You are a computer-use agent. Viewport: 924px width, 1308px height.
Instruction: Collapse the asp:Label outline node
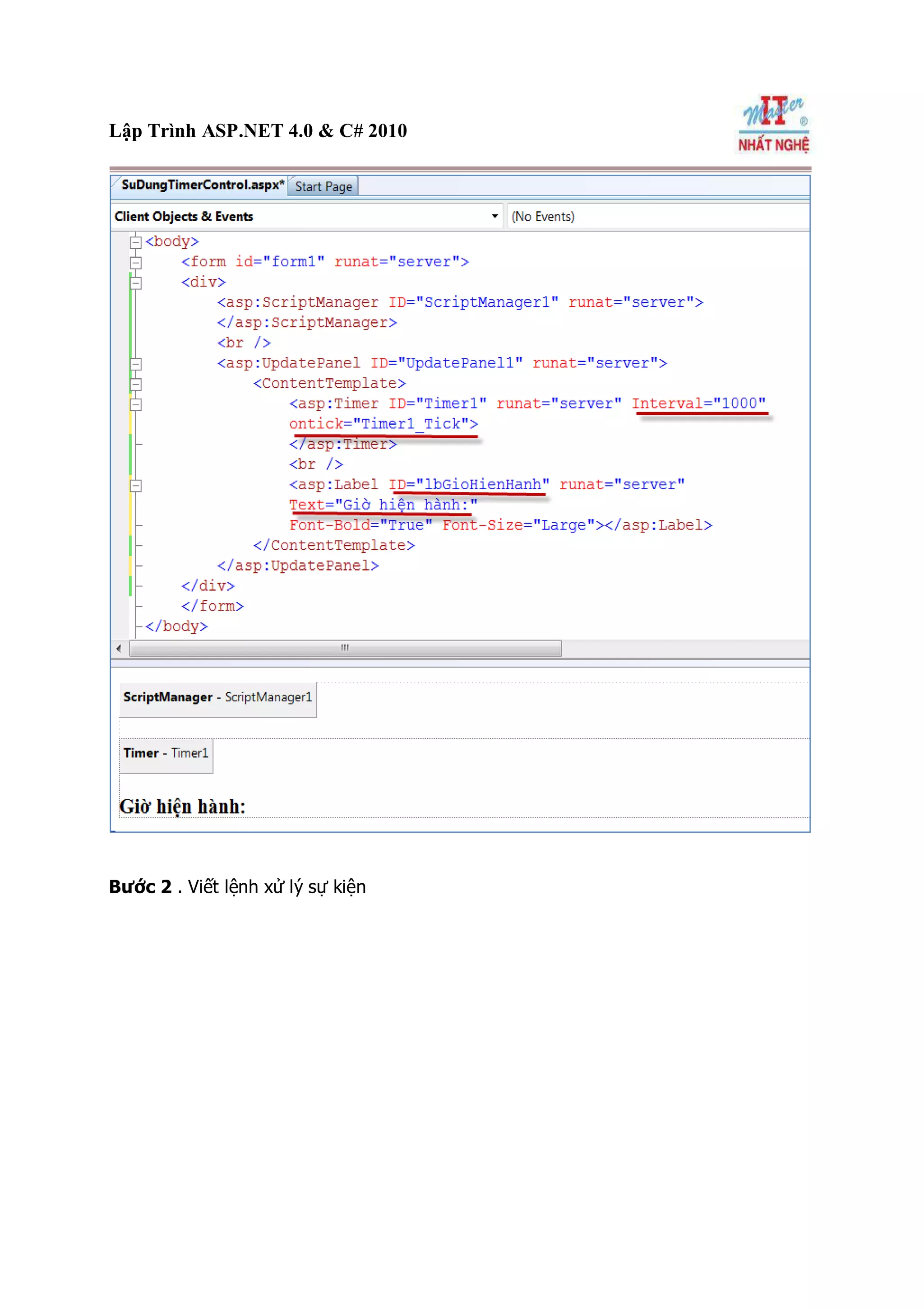tap(135, 486)
